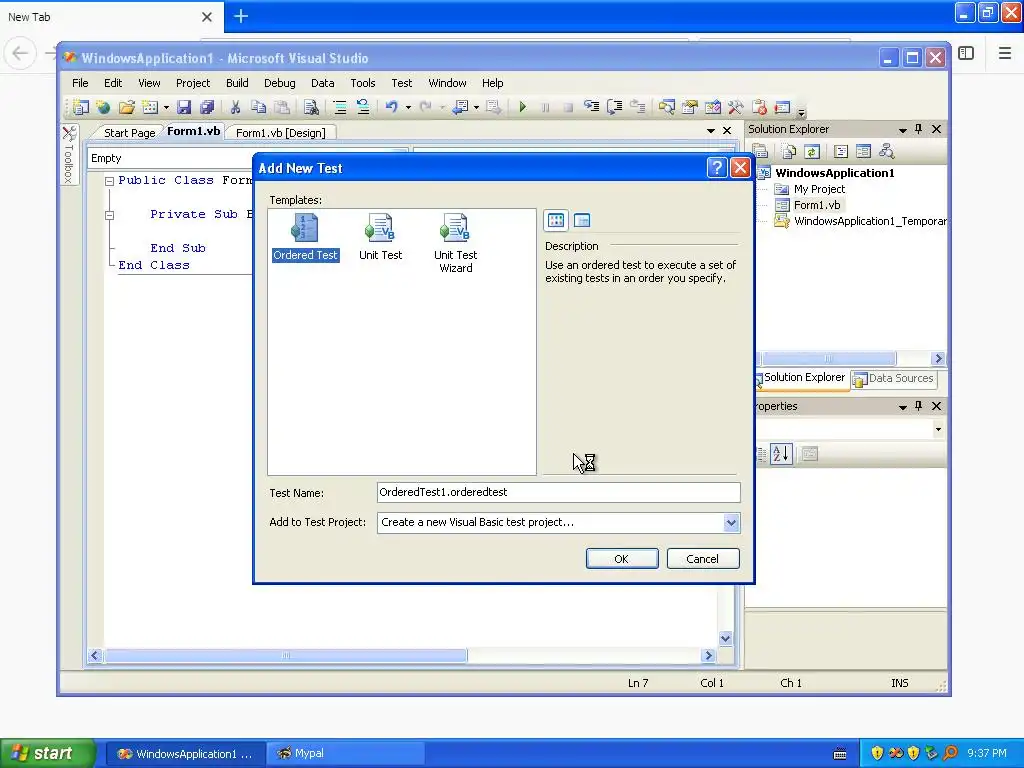Save Form1.vb with the floppy icon

(x=184, y=107)
